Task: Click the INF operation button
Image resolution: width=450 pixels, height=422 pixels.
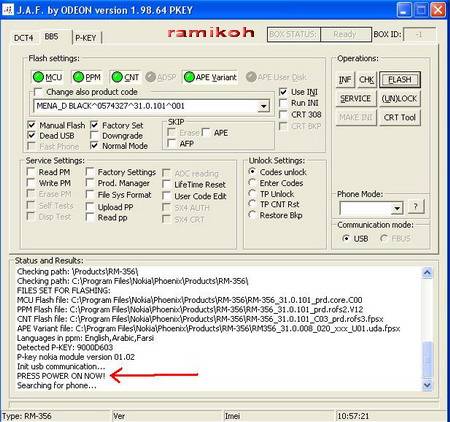Action: [345, 80]
